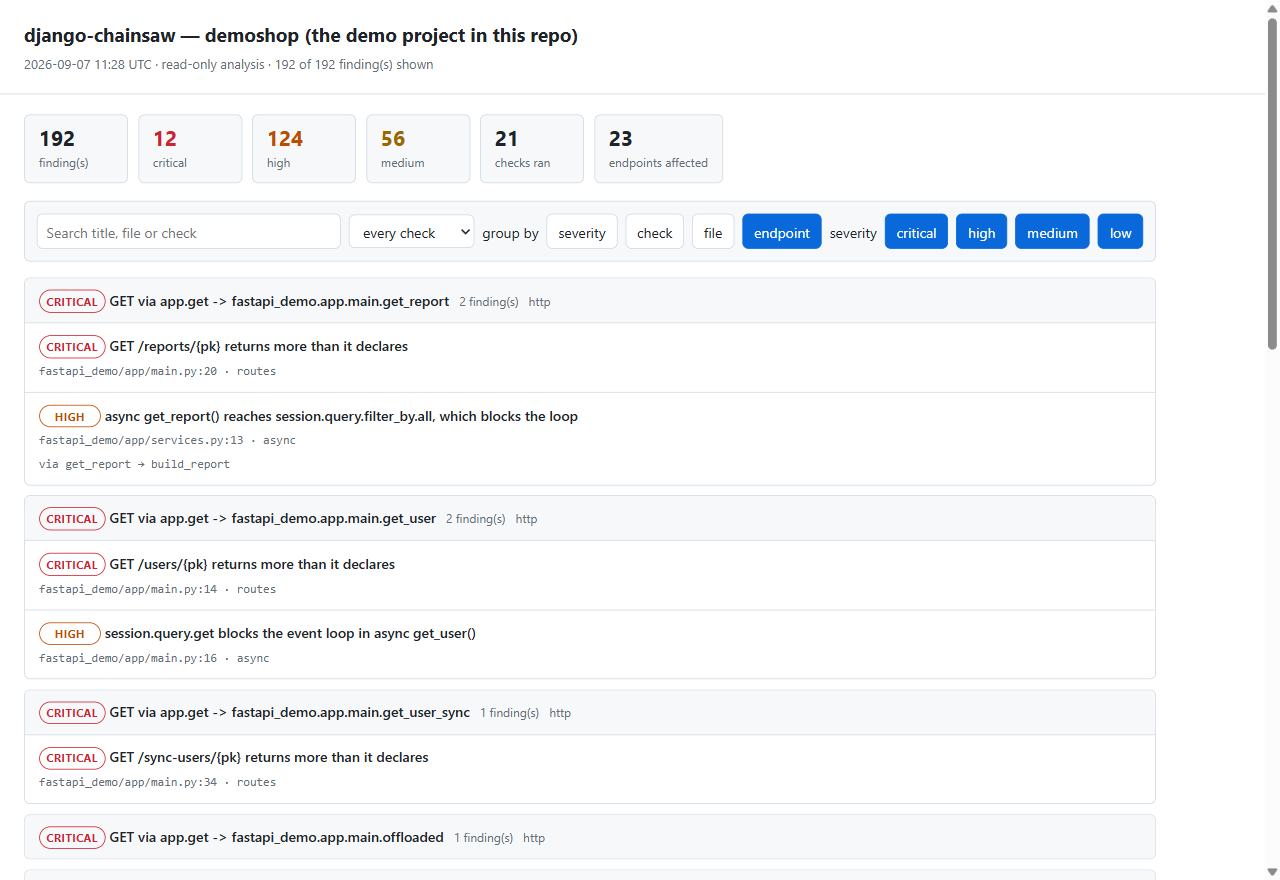Click the timestamp line '2026-09-07 11:28 UTC'

(88, 64)
